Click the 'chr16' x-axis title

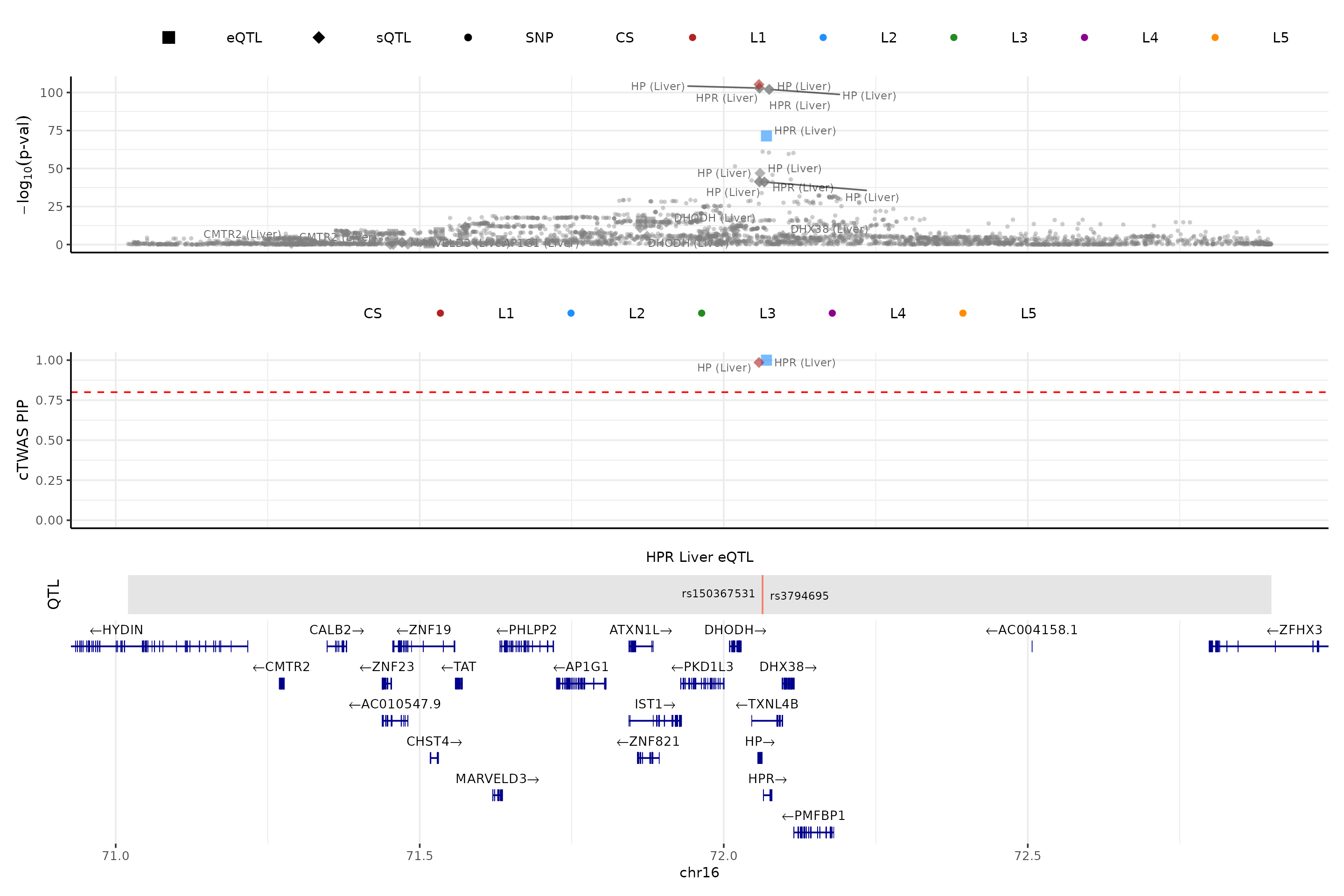pyautogui.click(x=700, y=873)
